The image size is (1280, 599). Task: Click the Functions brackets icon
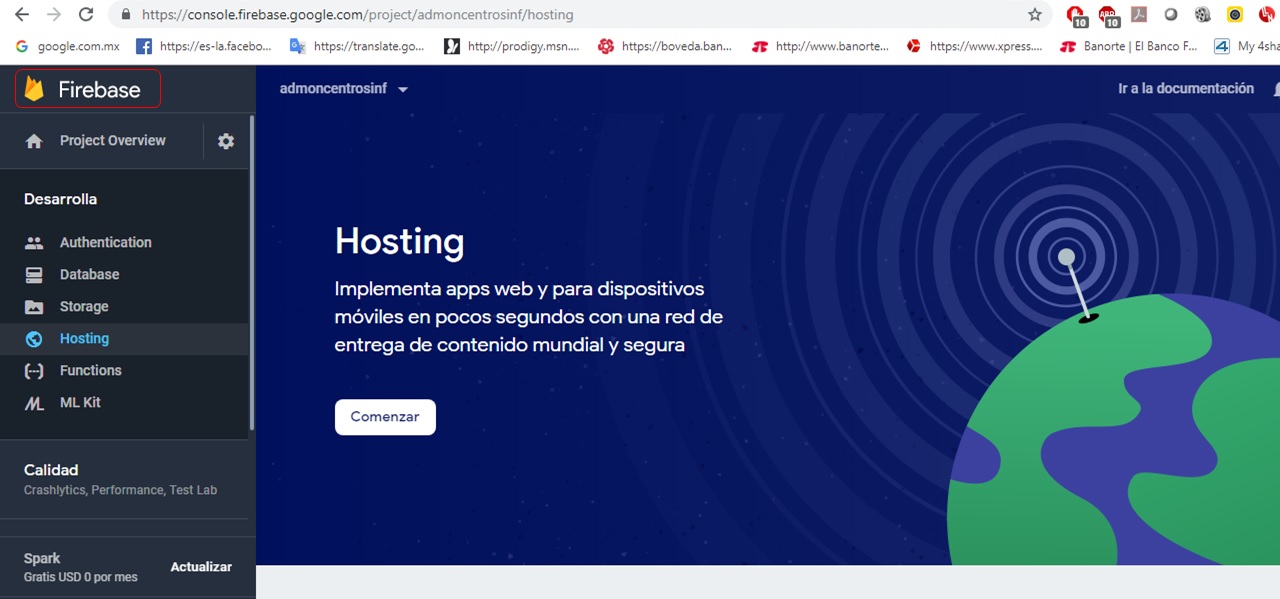pos(34,371)
